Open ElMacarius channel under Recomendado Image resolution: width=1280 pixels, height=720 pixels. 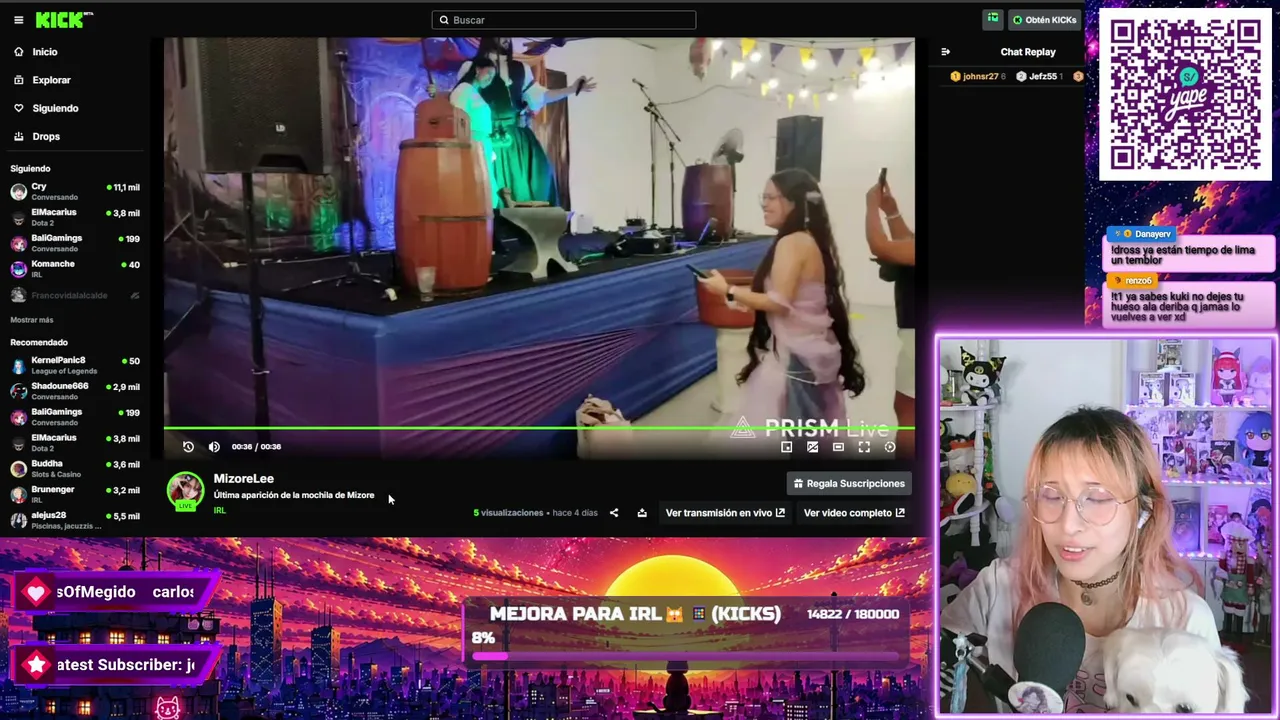[x=74, y=443]
